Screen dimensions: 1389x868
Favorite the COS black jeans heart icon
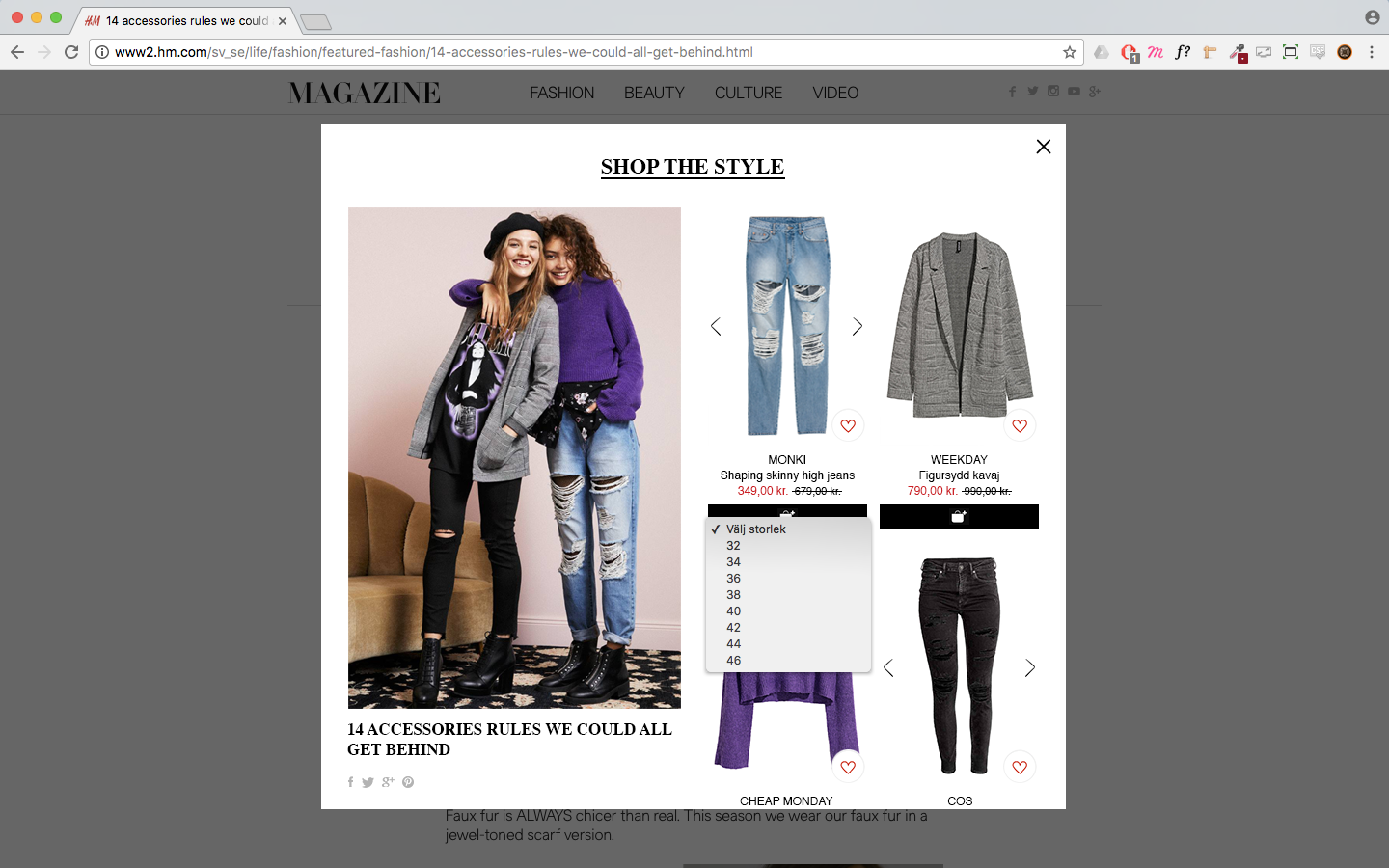pos(1020,767)
